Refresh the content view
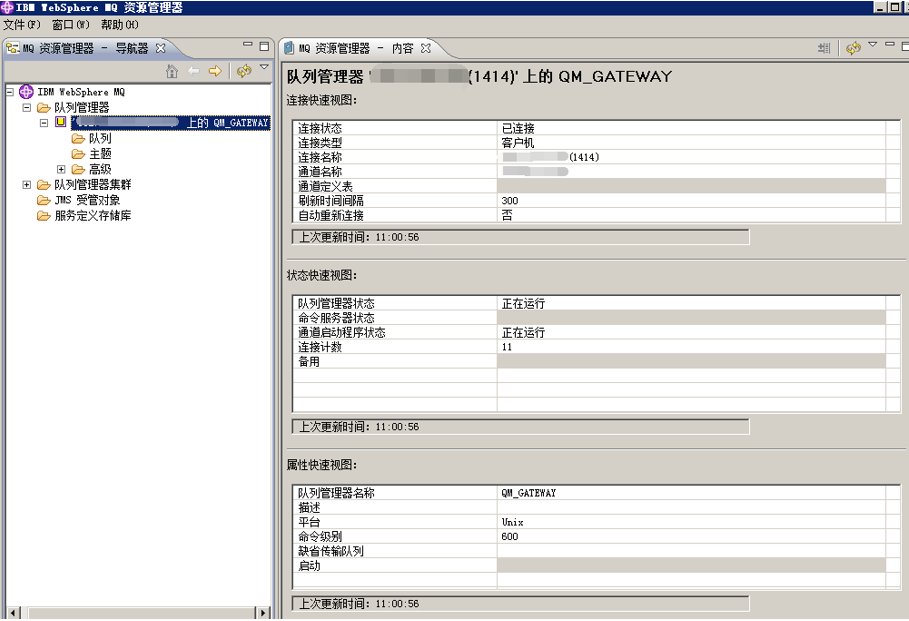 point(853,48)
